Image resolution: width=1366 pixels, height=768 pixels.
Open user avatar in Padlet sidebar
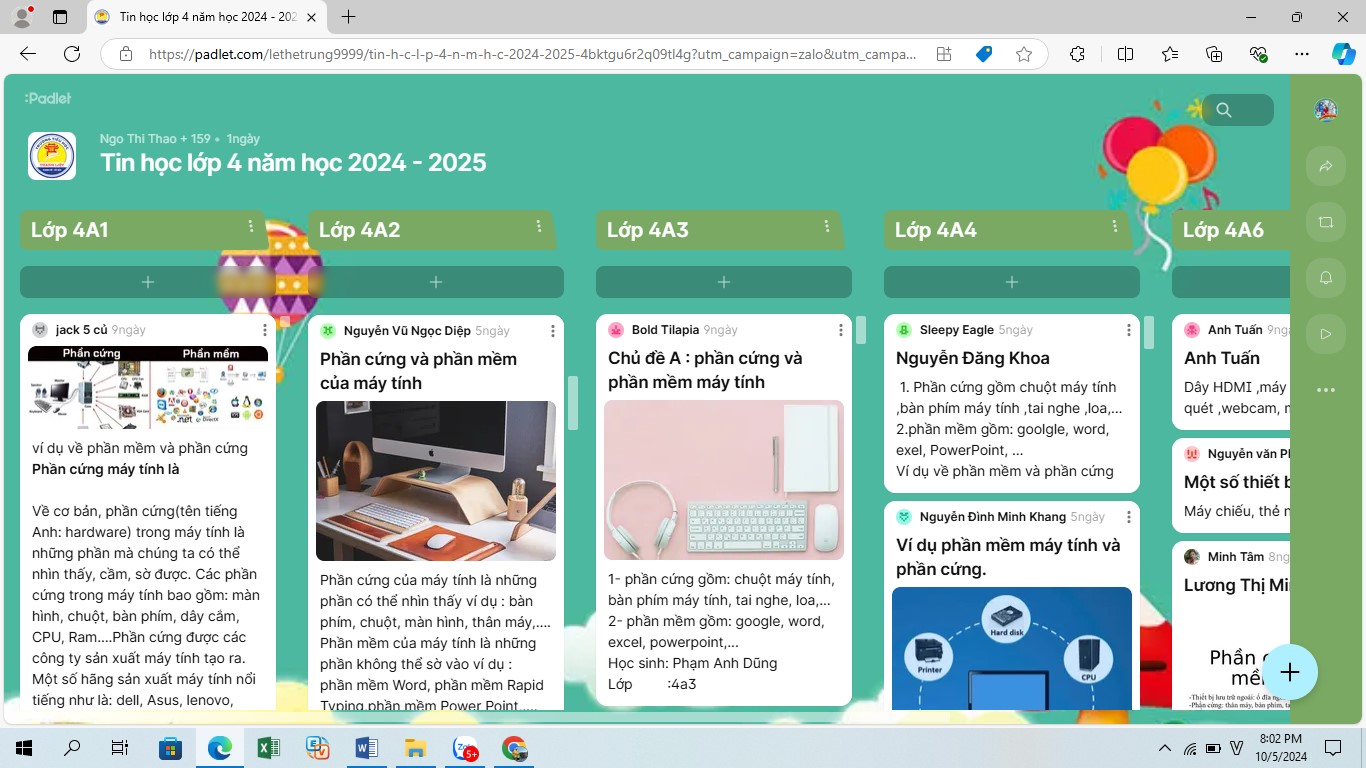1326,110
